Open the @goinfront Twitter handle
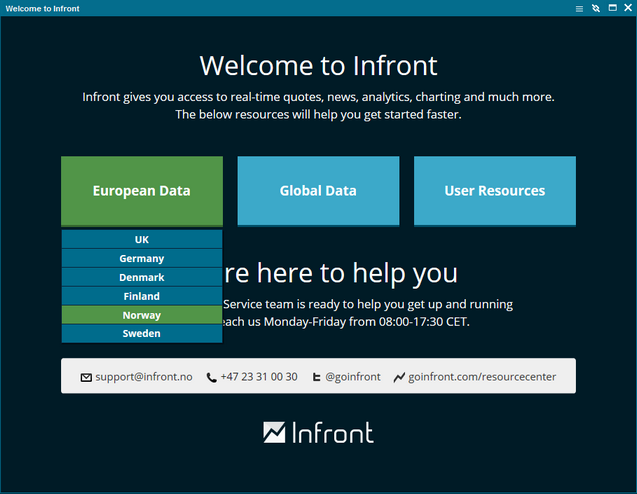 (353, 377)
